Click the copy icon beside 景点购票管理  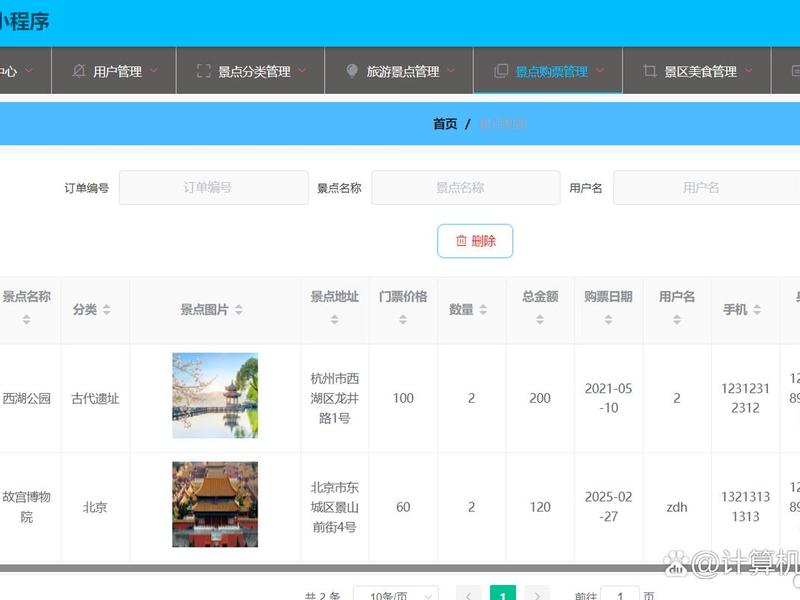click(501, 71)
